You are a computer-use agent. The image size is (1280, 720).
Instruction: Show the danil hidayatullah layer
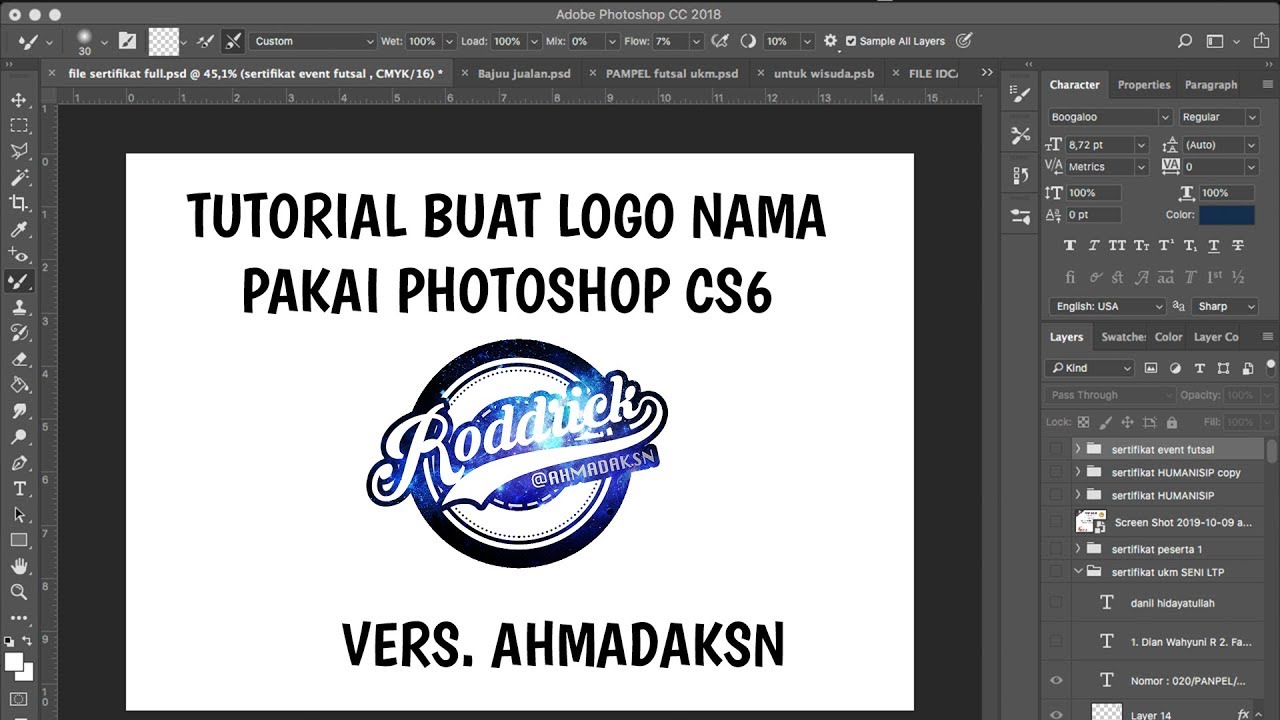pyautogui.click(x=1056, y=603)
